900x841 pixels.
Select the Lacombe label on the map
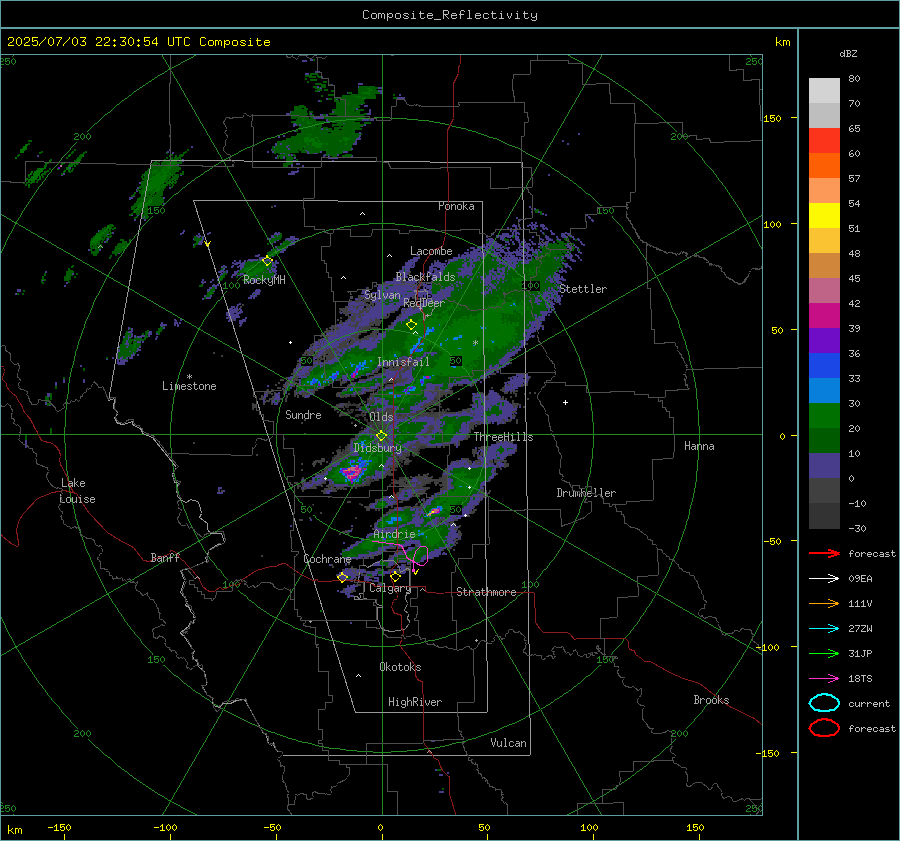pos(431,251)
